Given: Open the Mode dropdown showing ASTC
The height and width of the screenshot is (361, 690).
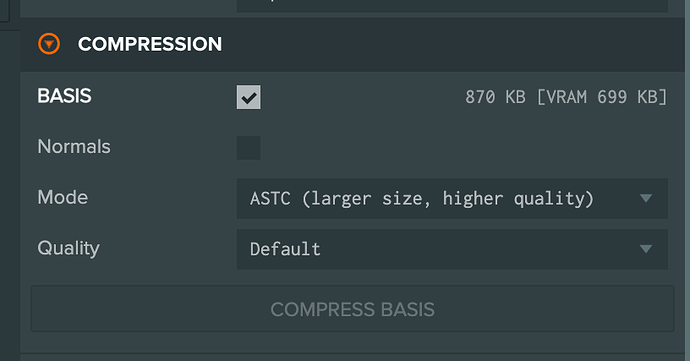Looking at the screenshot, I should point(452,199).
